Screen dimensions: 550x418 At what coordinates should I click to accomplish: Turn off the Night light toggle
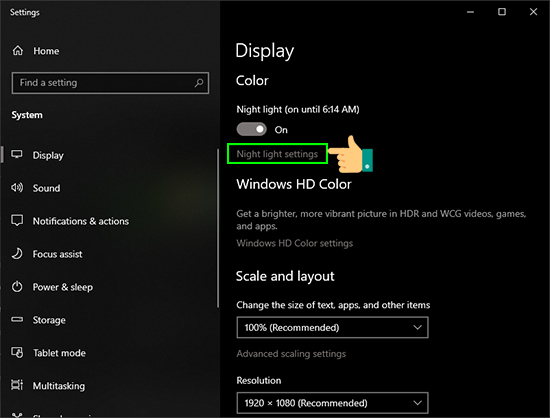click(251, 129)
